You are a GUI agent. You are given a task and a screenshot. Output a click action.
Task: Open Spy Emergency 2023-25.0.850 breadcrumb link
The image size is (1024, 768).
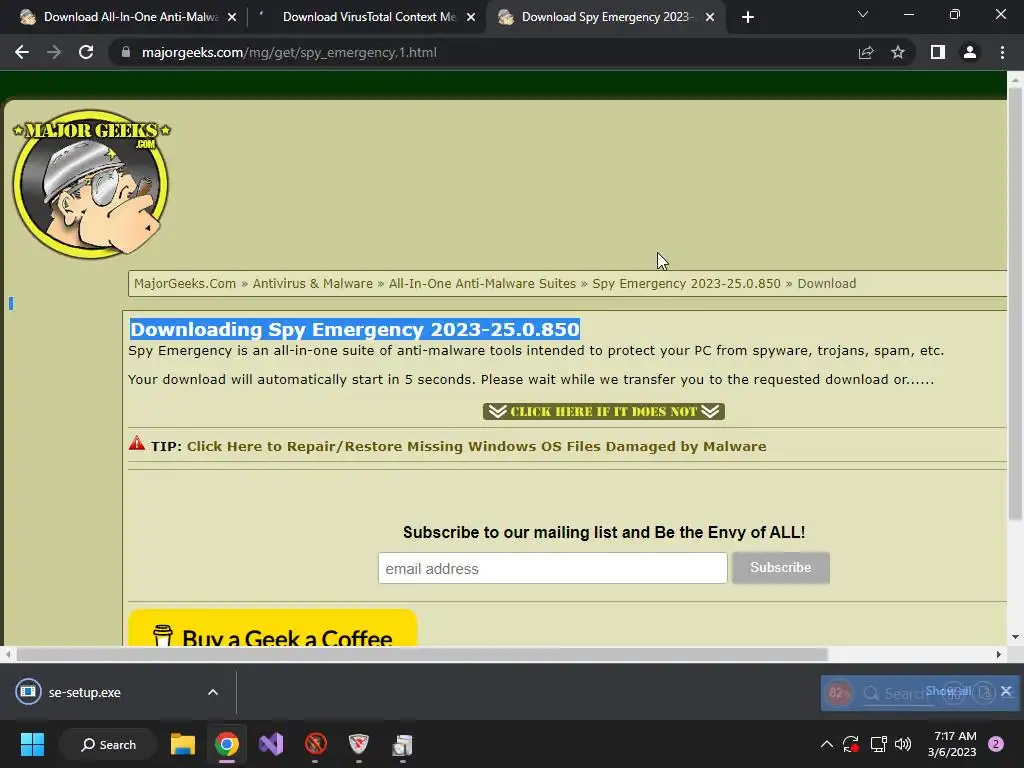686,283
